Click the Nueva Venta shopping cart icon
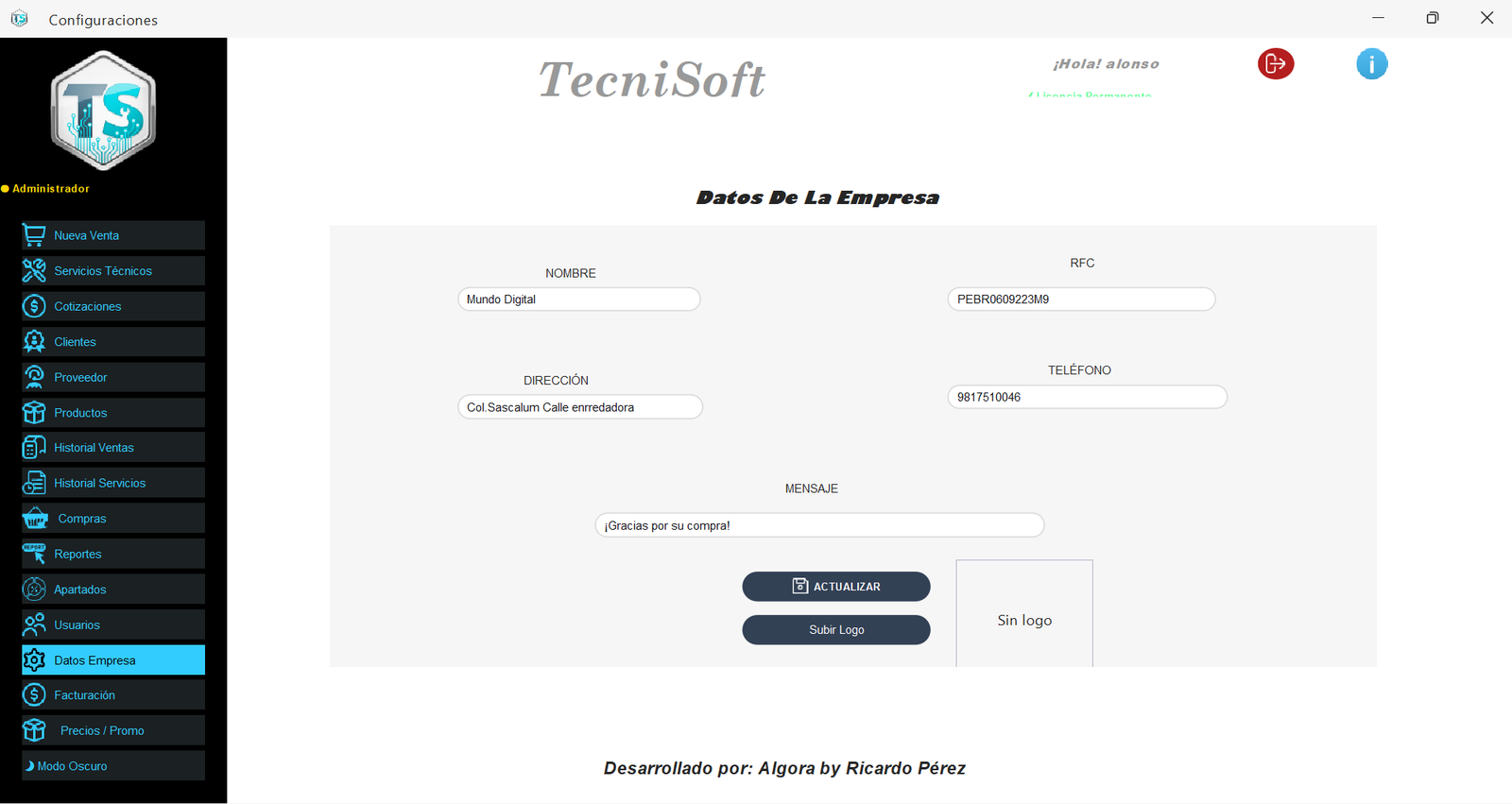Image resolution: width=1512 pixels, height=804 pixels. coord(34,235)
